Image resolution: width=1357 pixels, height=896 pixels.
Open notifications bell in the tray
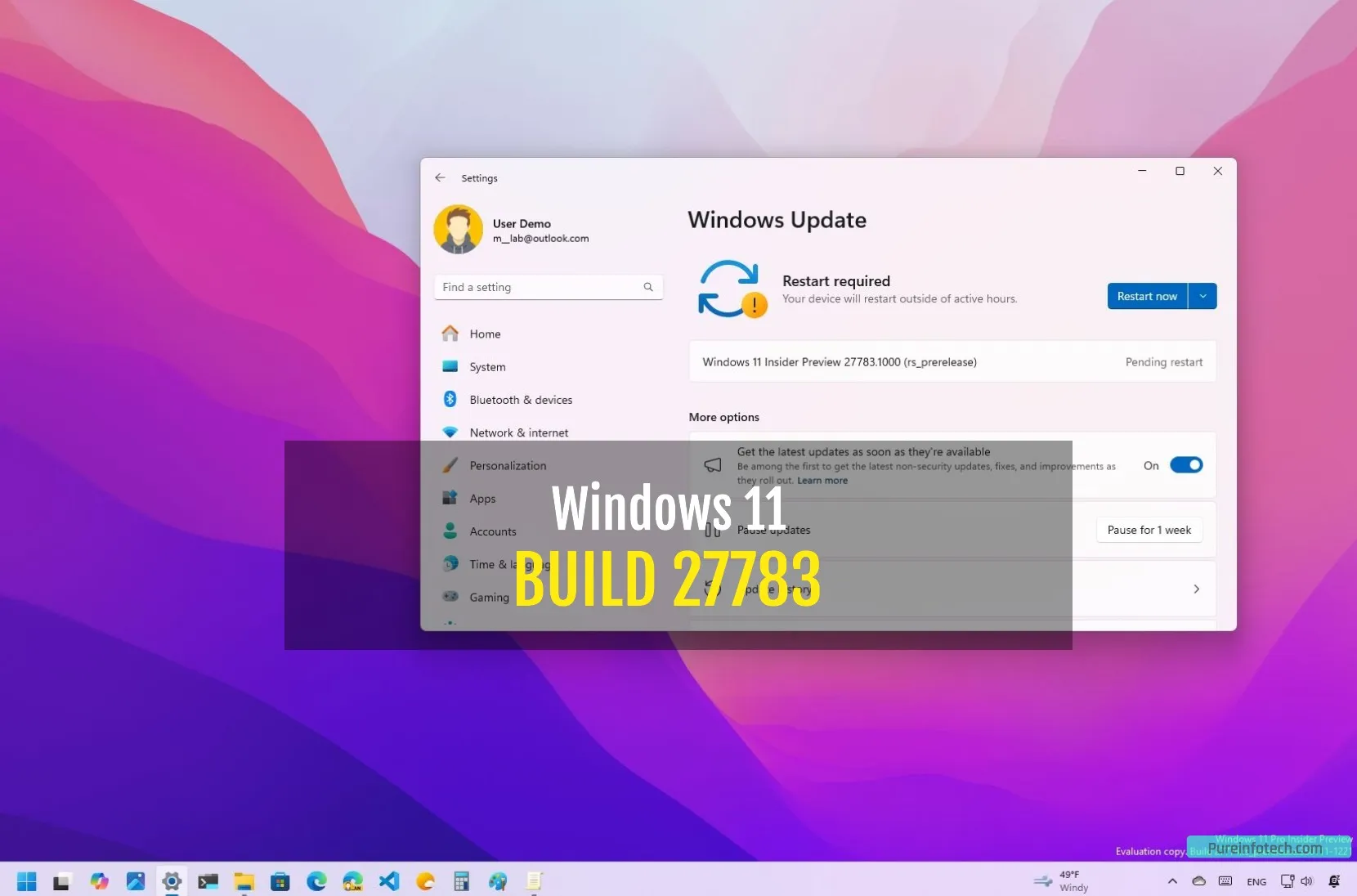tap(1334, 881)
